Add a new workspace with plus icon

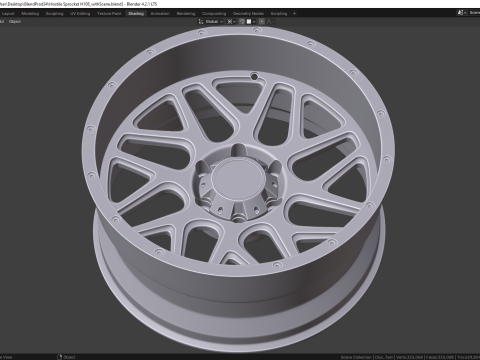[x=294, y=14]
